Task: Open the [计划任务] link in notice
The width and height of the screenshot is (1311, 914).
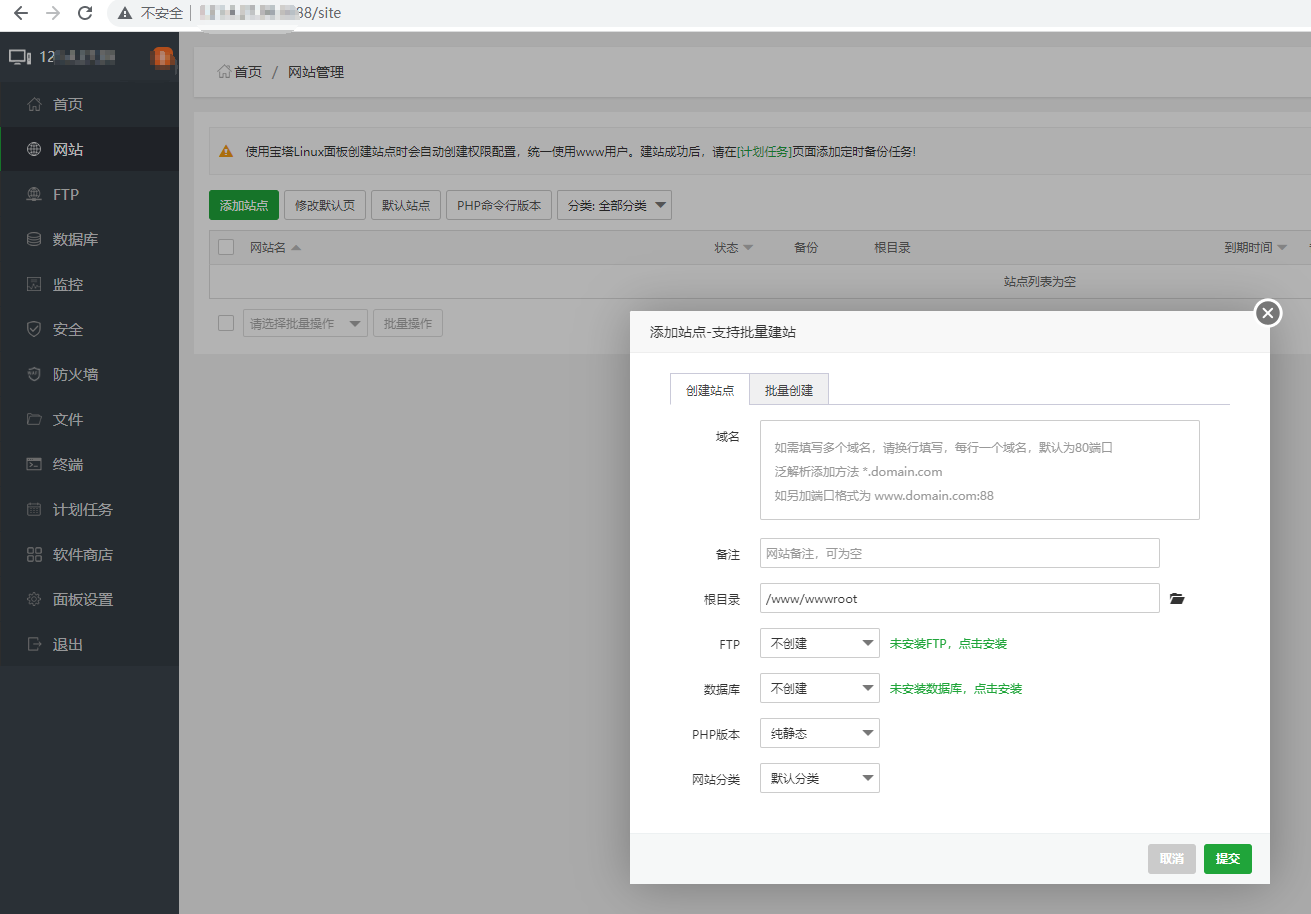Action: [764, 152]
